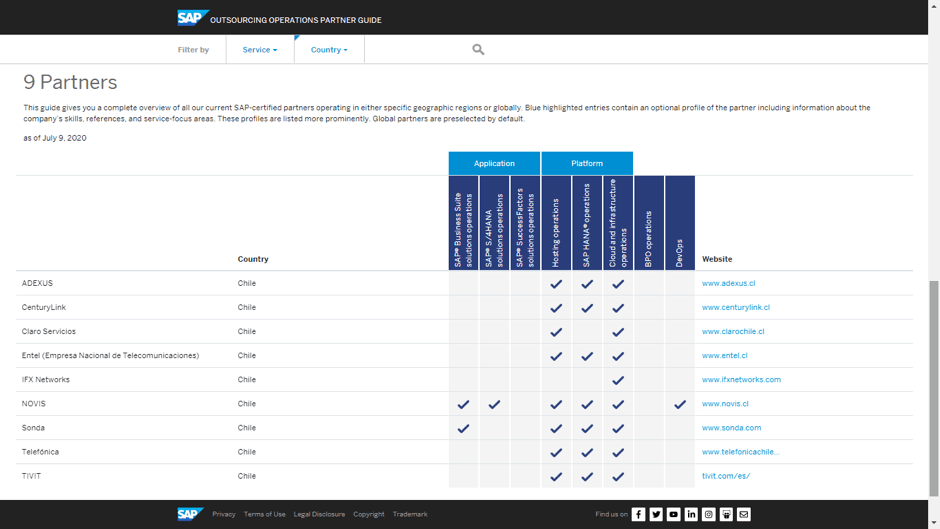Open the Trademark footer link
Image resolution: width=940 pixels, height=529 pixels.
(410, 514)
